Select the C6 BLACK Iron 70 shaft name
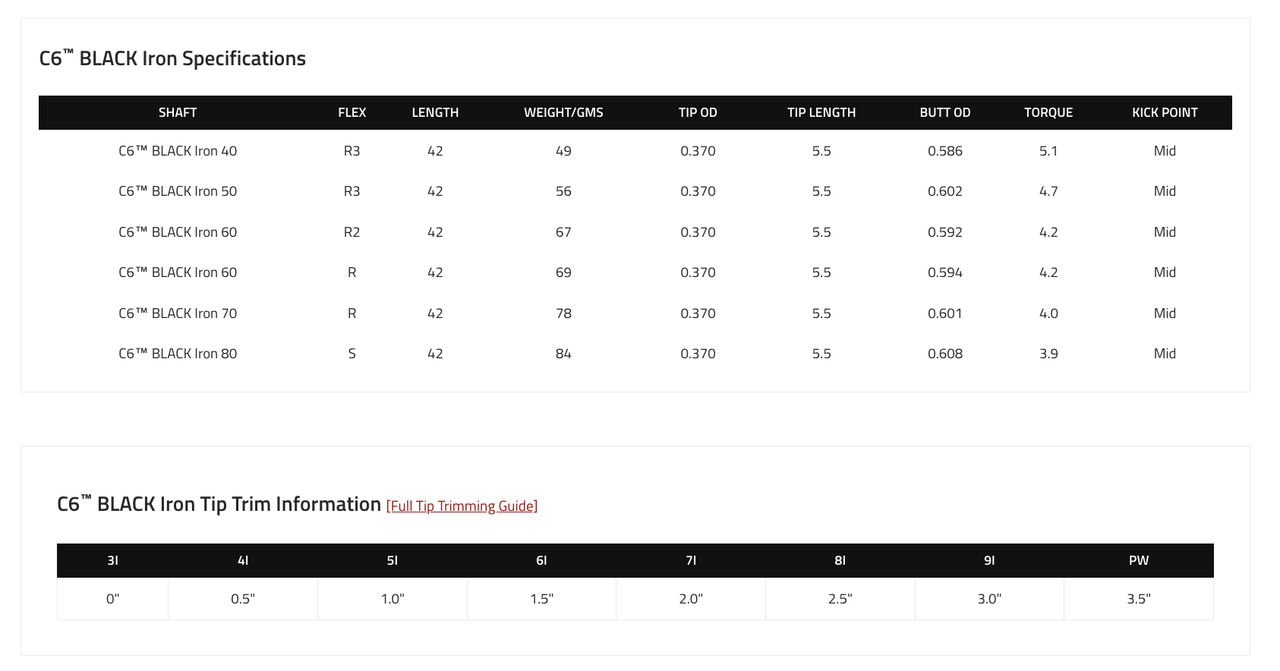The image size is (1280, 671). pos(178,313)
